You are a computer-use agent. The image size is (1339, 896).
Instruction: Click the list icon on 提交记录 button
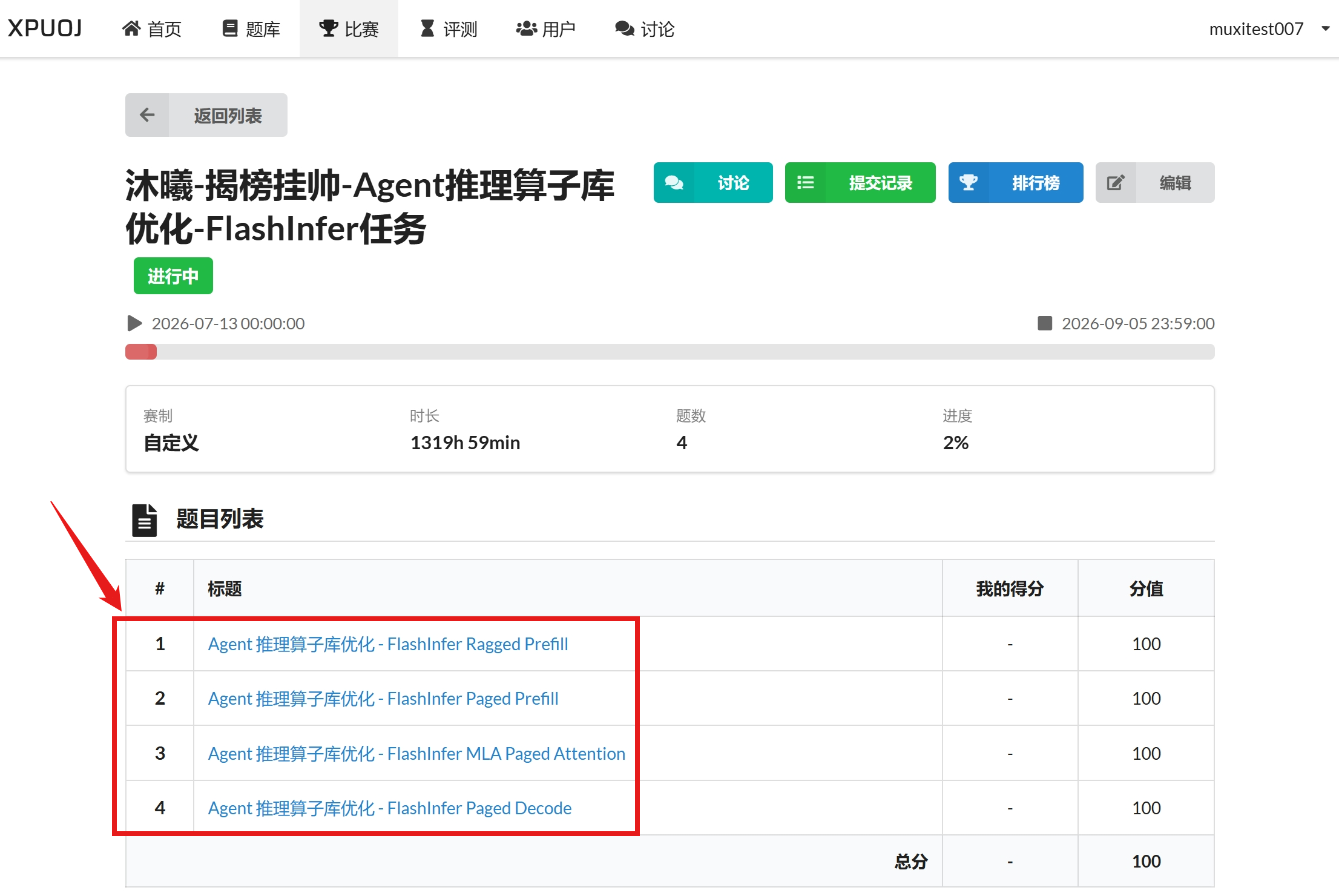pos(805,182)
